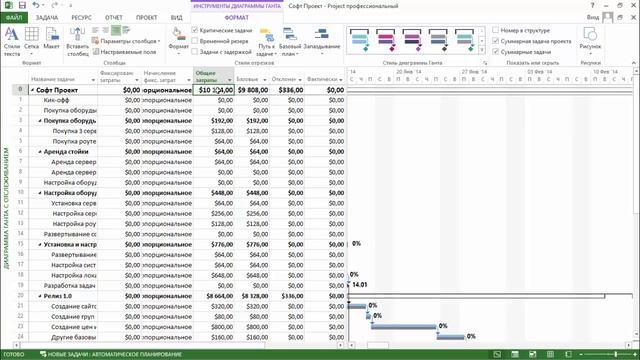Image resolution: width=640 pixels, height=360 pixels.
Task: Click align left column icon
Action: click(x=96, y=30)
